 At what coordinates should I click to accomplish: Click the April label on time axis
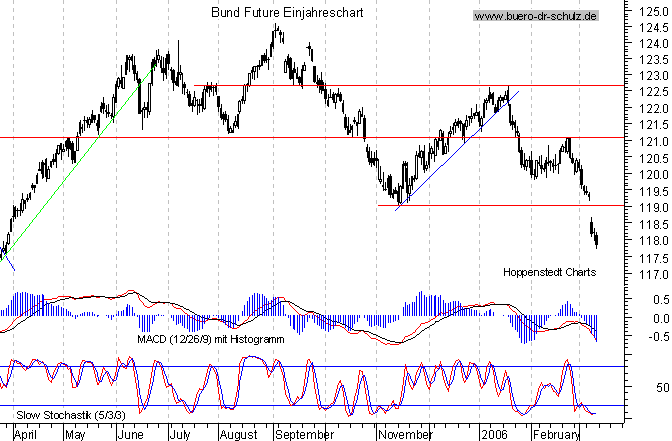[27, 435]
